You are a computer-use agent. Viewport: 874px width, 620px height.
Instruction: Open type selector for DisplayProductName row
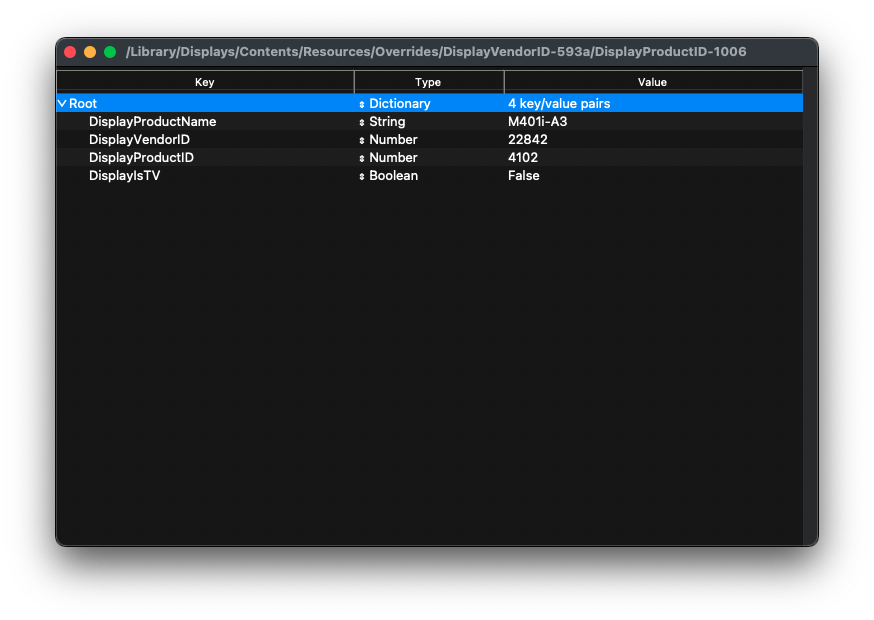pyautogui.click(x=362, y=122)
